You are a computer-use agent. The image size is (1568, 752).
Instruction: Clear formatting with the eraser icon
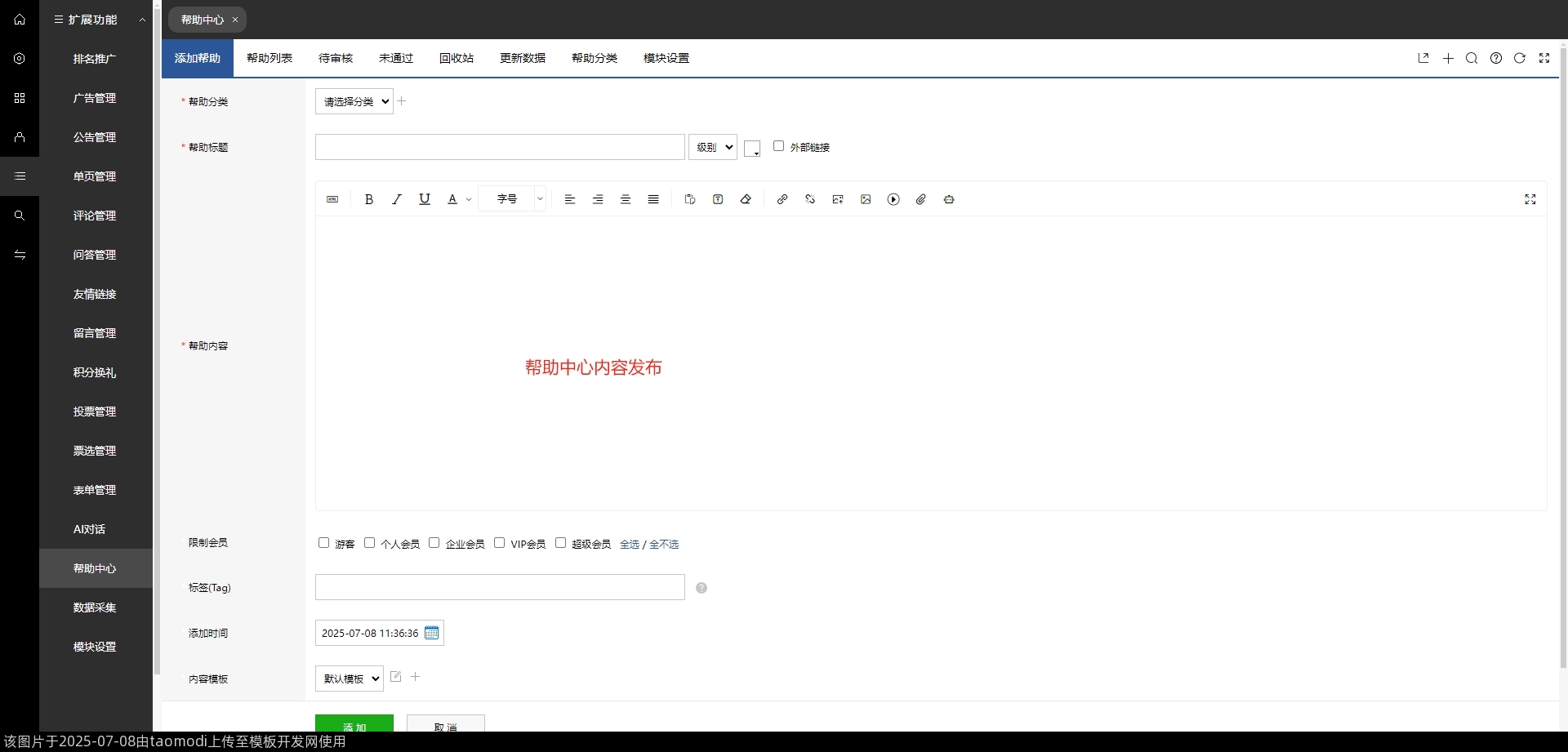coord(745,199)
